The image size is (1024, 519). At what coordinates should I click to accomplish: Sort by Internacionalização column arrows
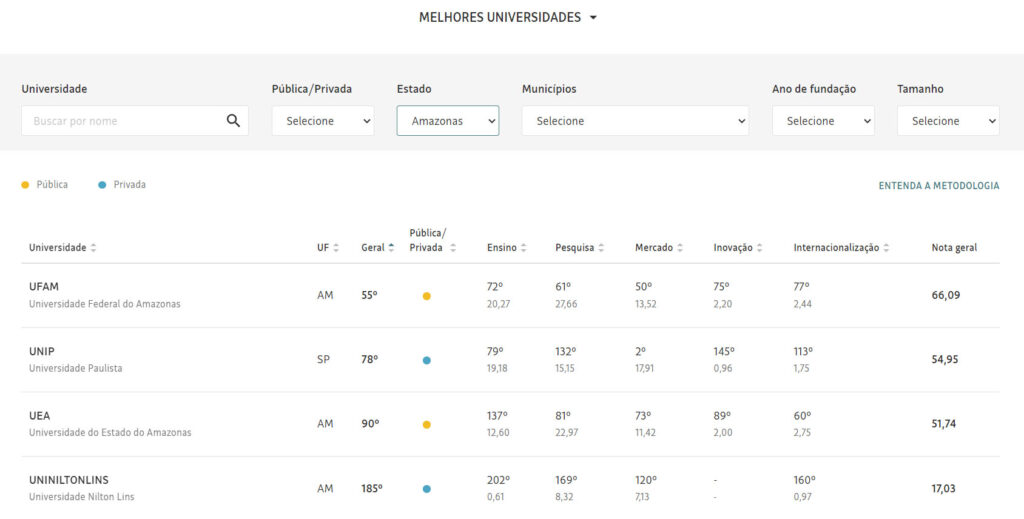(886, 248)
